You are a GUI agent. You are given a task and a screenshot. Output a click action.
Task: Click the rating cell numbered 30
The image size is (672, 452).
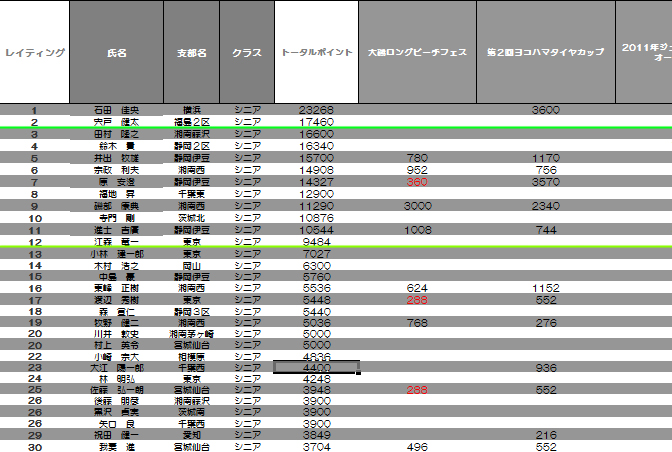tap(35, 447)
